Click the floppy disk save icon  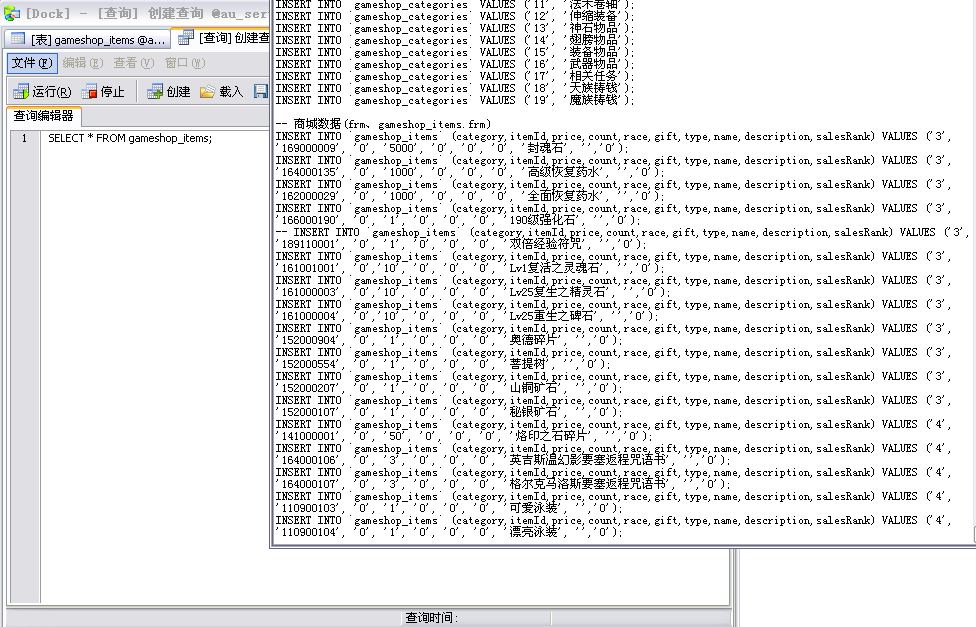[x=261, y=92]
